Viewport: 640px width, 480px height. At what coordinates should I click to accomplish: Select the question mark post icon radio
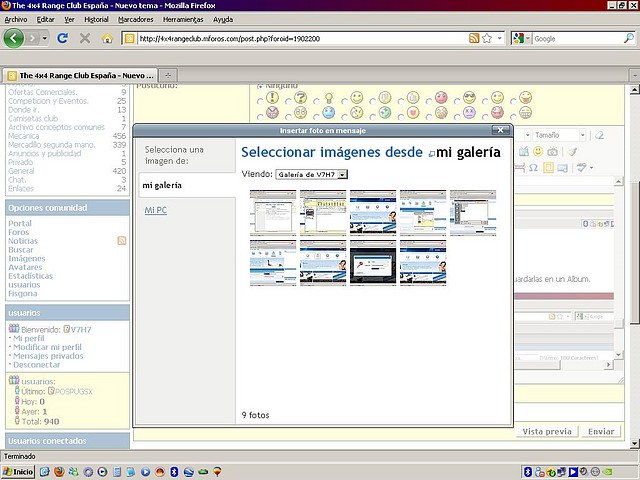point(288,101)
